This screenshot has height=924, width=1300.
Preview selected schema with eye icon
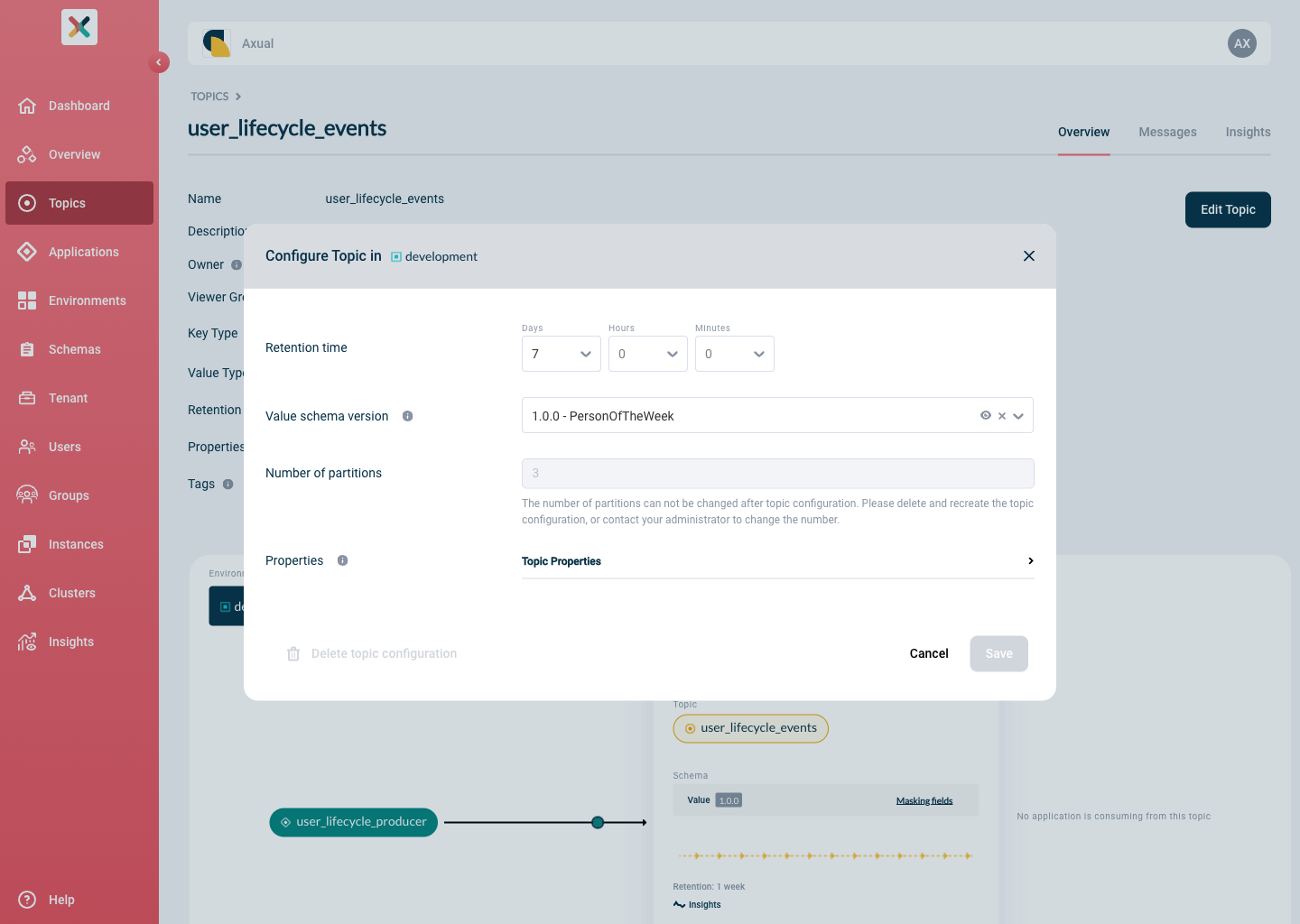[x=986, y=416]
